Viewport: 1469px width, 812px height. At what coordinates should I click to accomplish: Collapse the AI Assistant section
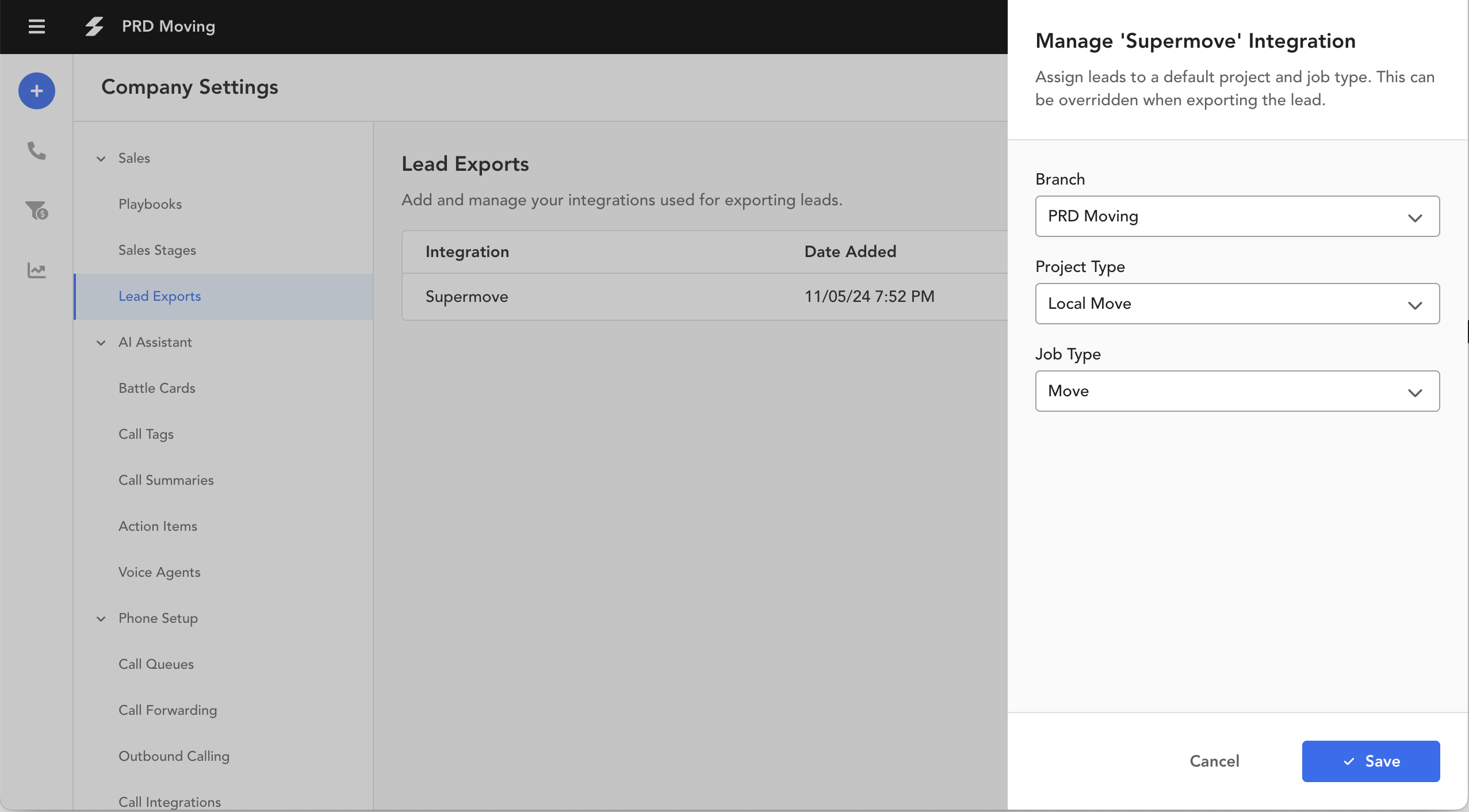(x=101, y=343)
